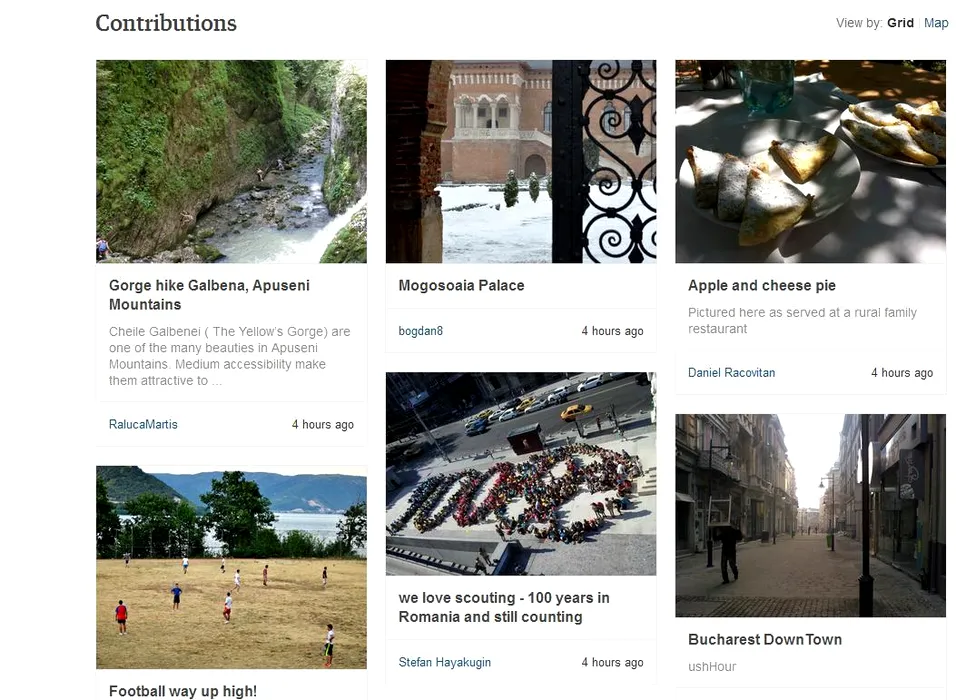View the football field photo
The image size is (956, 700).
coord(231,567)
